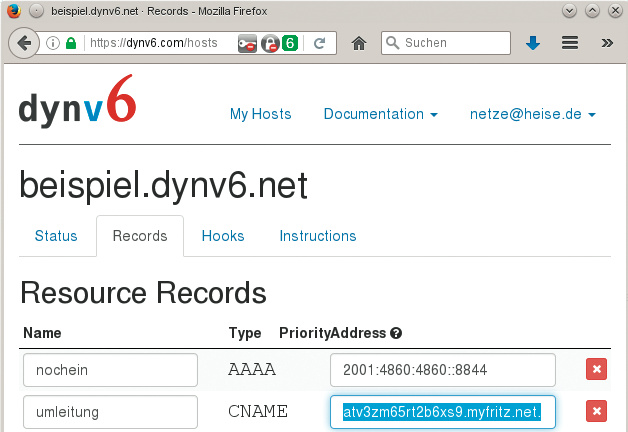Switch to the Status tab
628x432 pixels.
[56, 236]
